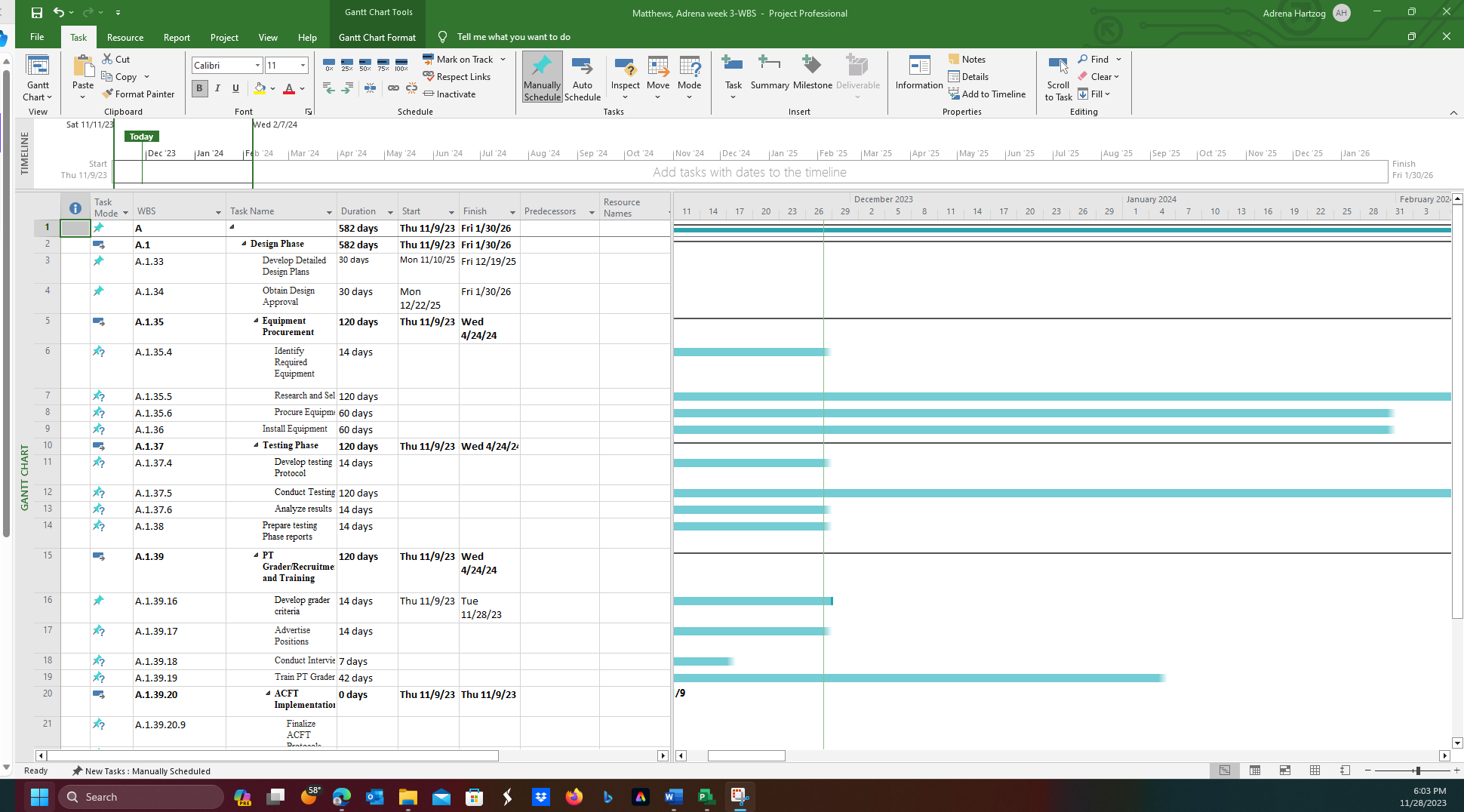Open the Inspect task tool

point(625,78)
